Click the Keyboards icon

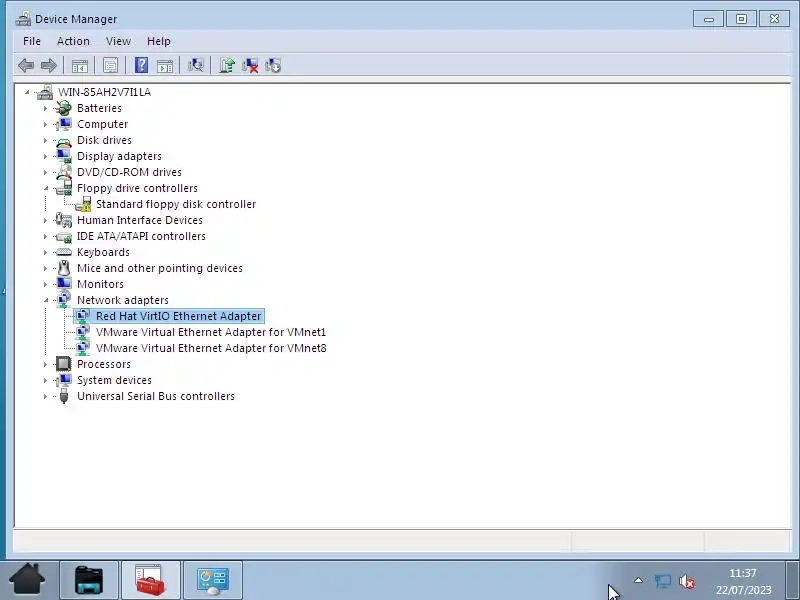tap(64, 252)
